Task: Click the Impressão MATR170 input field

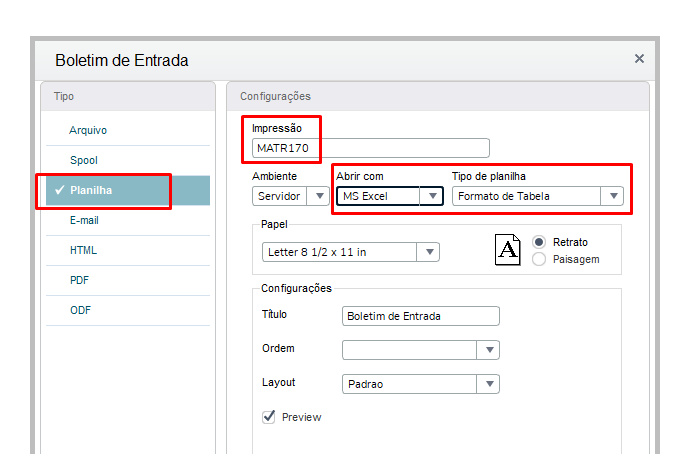Action: point(371,148)
